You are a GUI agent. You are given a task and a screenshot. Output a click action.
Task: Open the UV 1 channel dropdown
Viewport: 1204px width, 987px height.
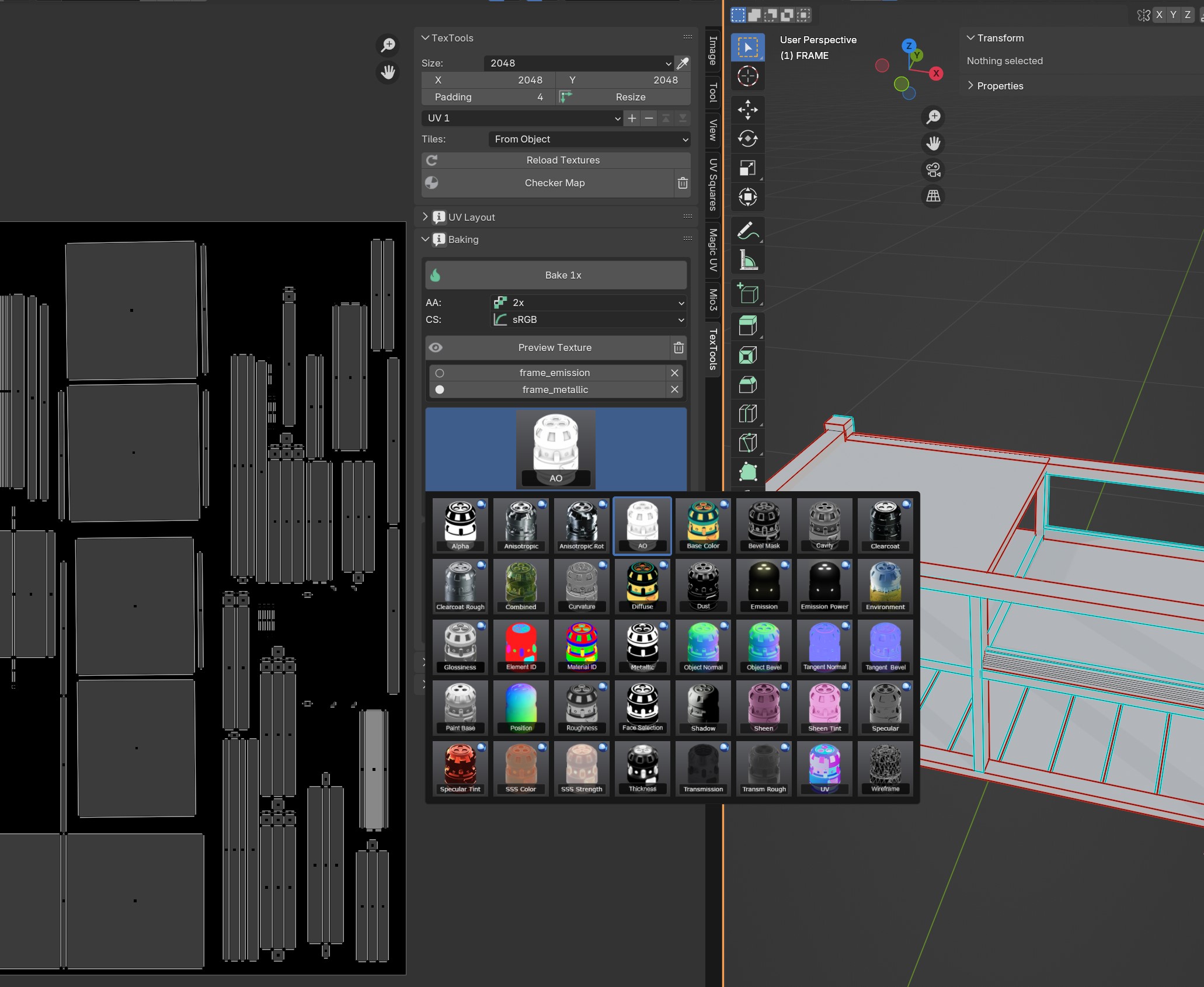(x=522, y=118)
